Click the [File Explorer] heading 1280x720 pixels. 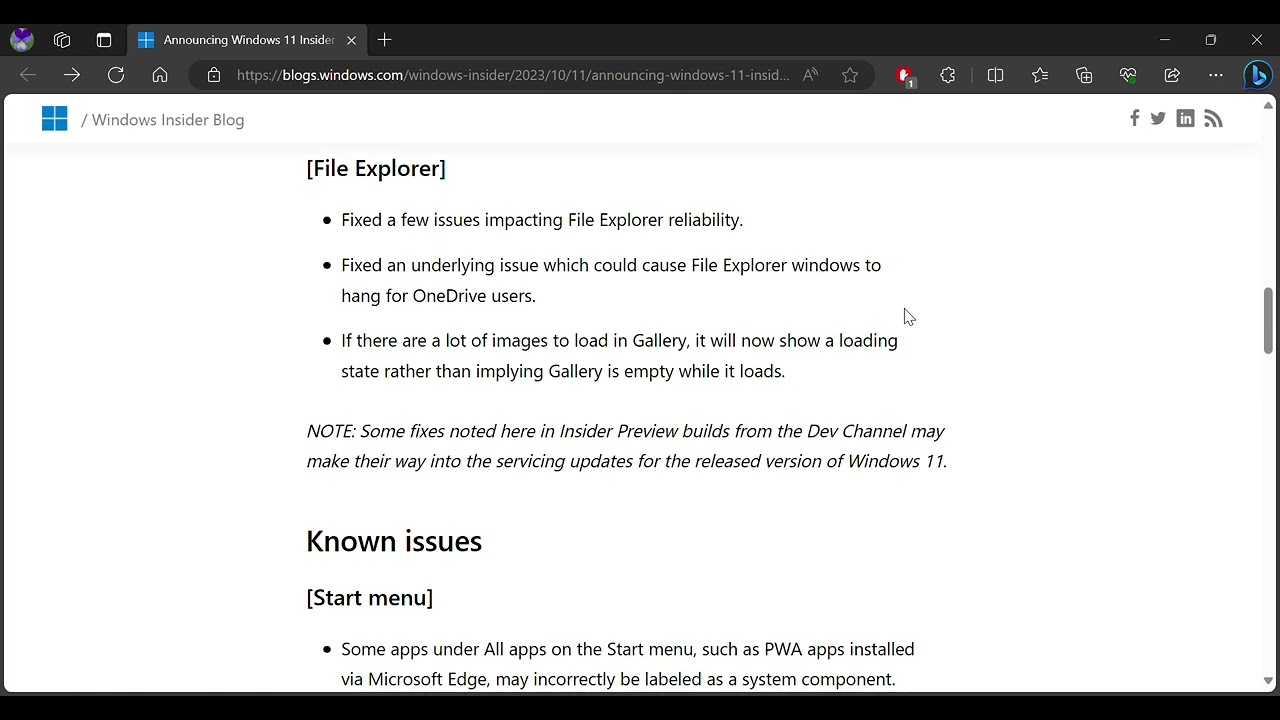pyautogui.click(x=376, y=168)
